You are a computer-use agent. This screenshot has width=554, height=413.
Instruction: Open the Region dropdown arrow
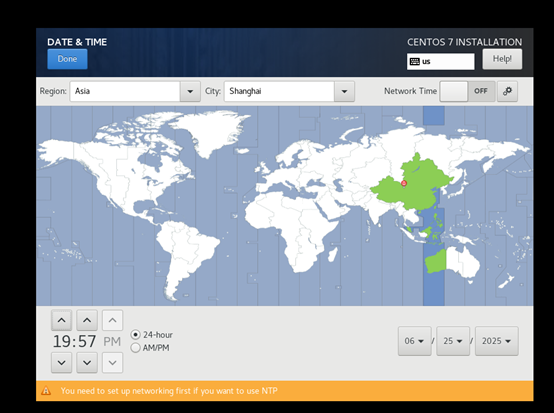[190, 92]
